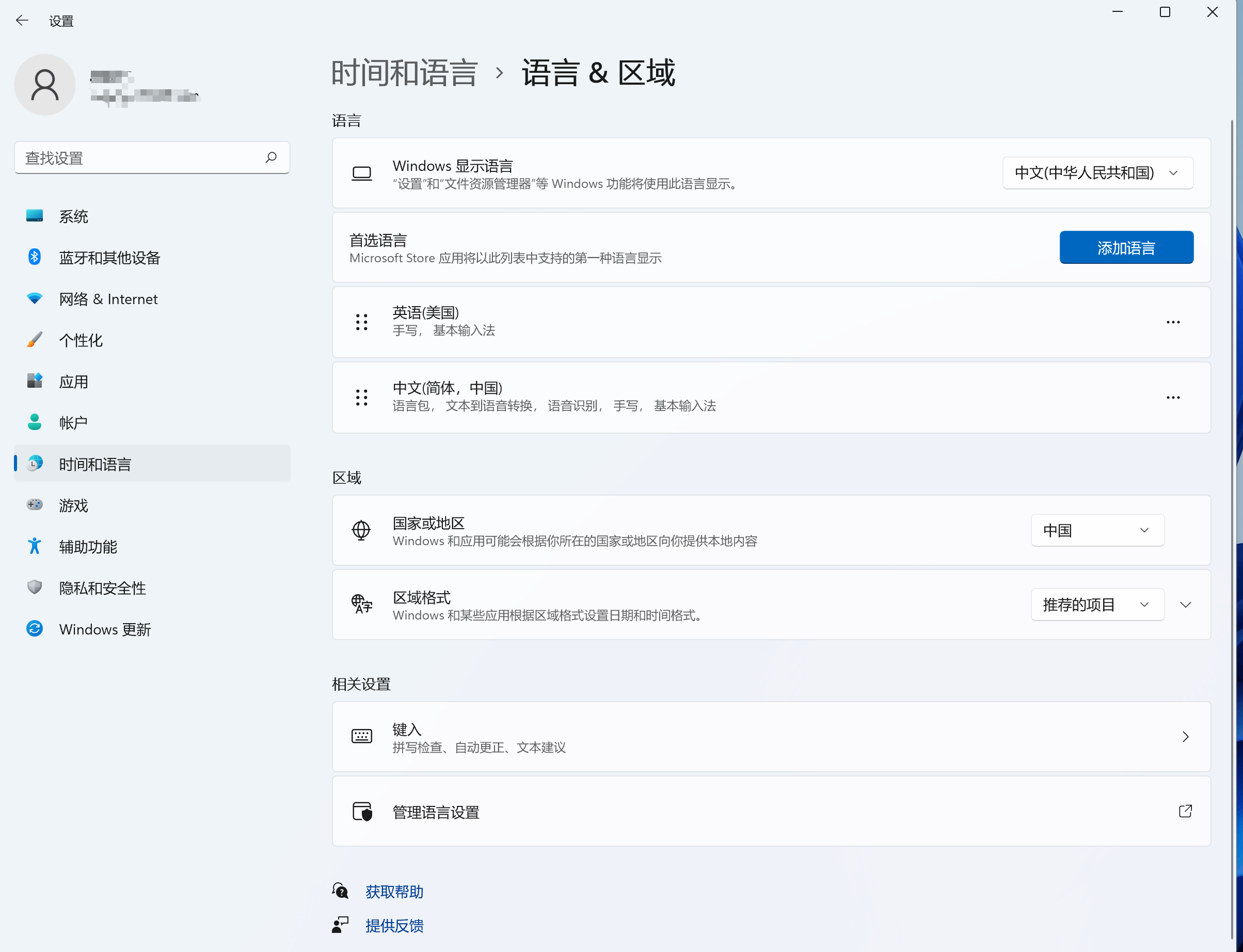Open more options for 英语(美国)
Image resolution: width=1243 pixels, height=952 pixels.
1173,323
